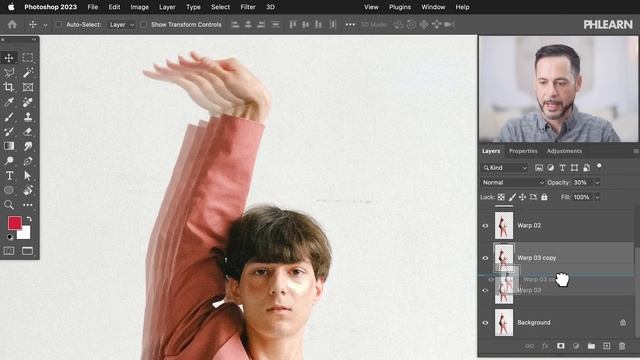Image resolution: width=640 pixels, height=360 pixels.
Task: Open the Move tool preset picker chevron
Action: pyautogui.click(x=45, y=25)
